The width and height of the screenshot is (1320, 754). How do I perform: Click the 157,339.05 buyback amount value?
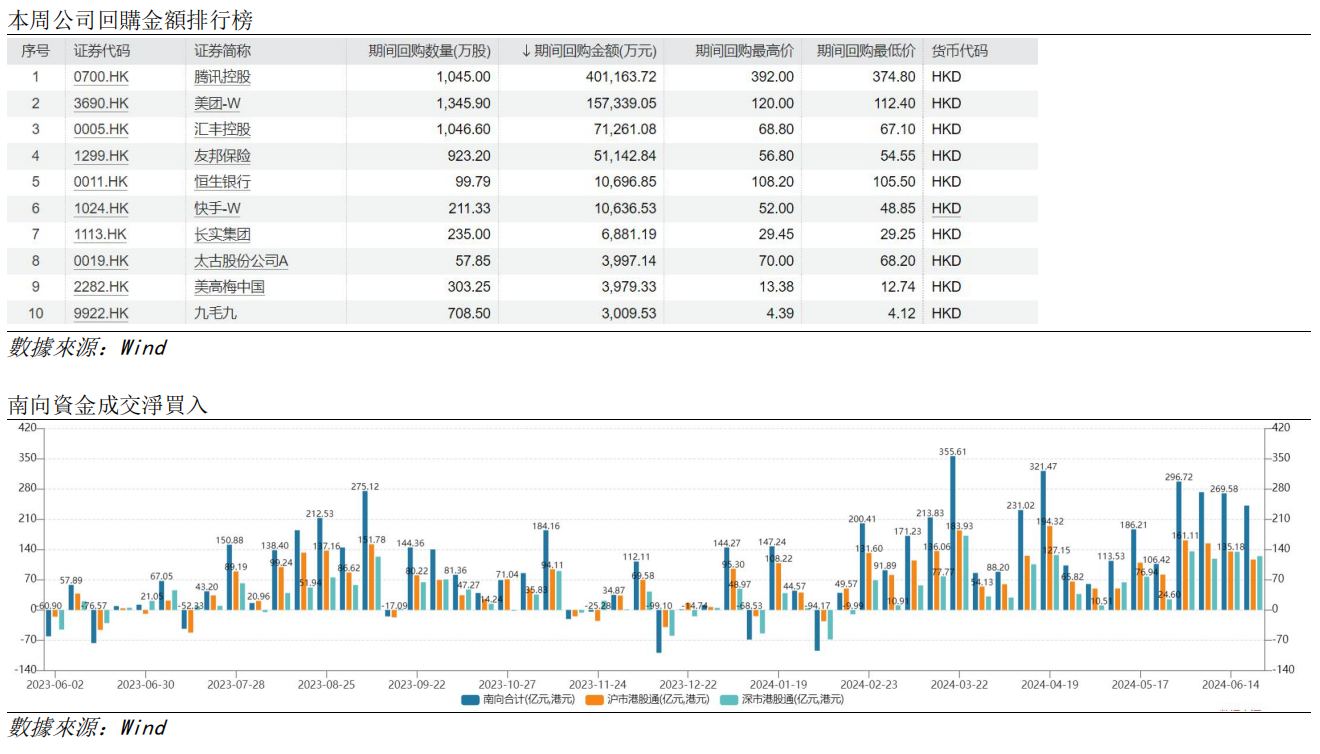621,103
